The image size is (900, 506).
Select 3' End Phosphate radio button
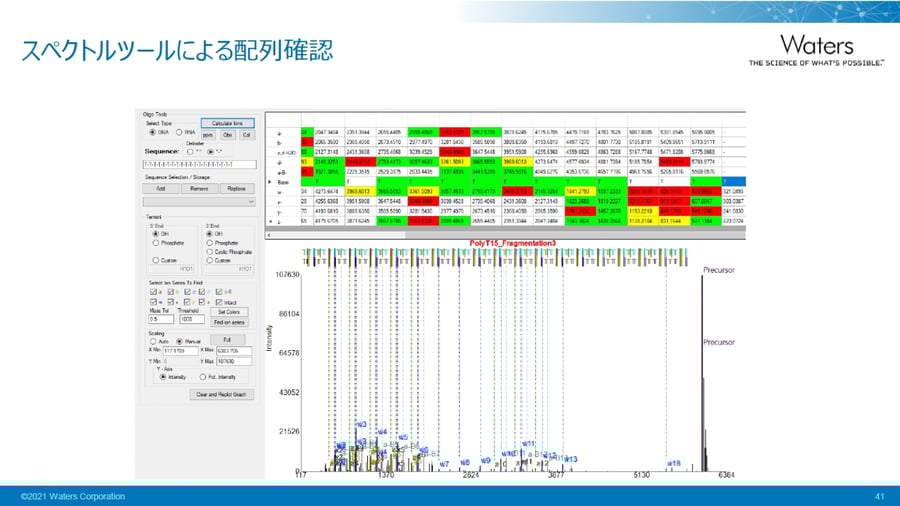(x=210, y=243)
